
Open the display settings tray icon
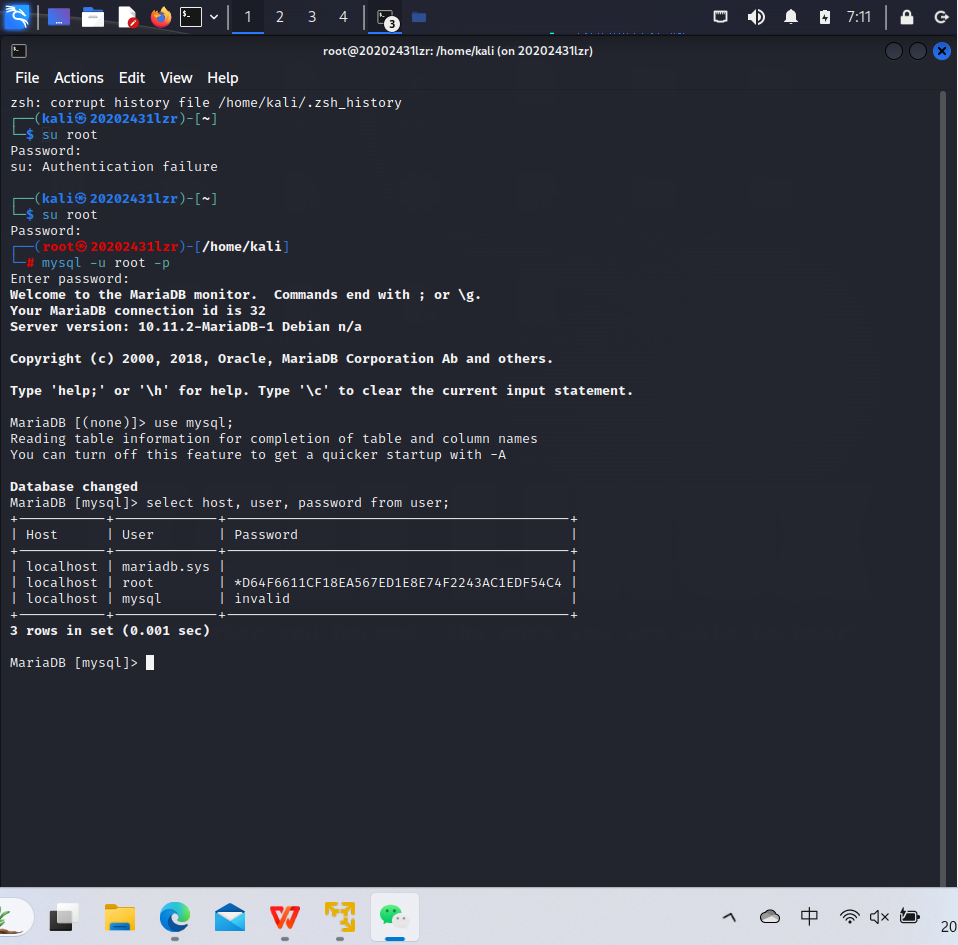(x=720, y=17)
